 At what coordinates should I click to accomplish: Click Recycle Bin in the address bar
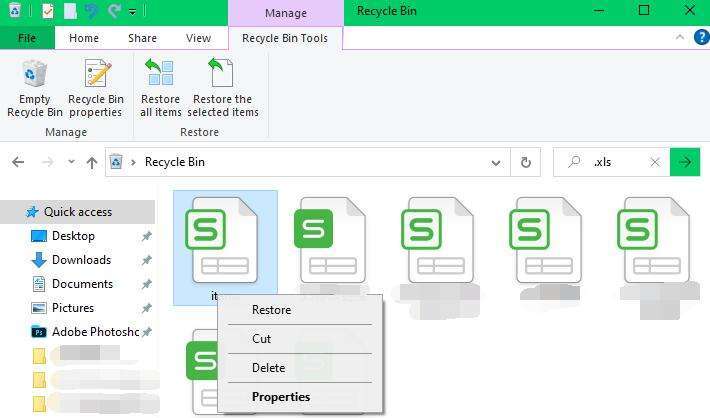pyautogui.click(x=175, y=162)
